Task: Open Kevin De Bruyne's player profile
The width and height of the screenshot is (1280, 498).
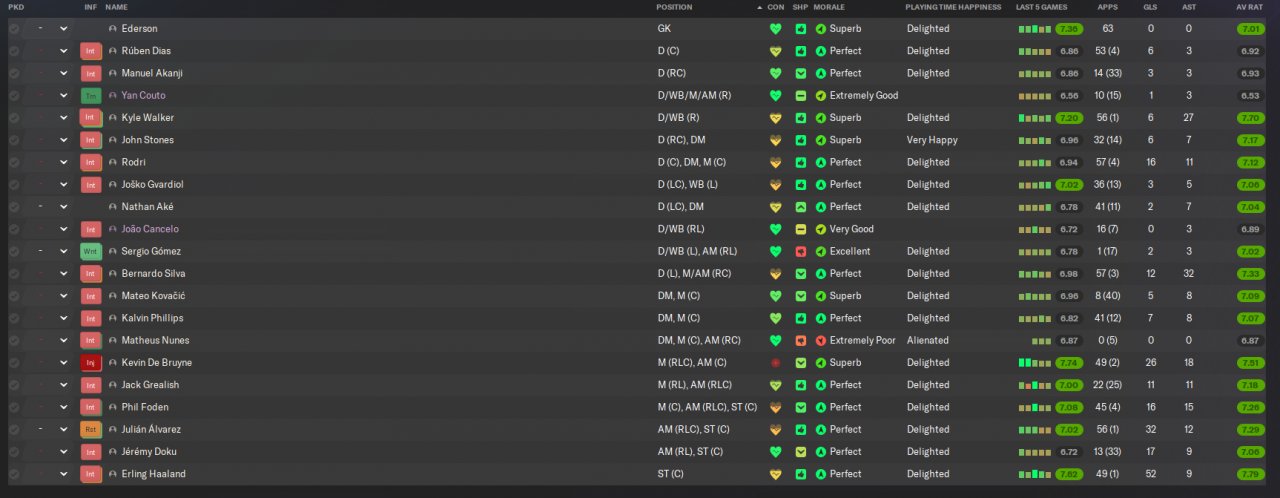Action: point(156,363)
